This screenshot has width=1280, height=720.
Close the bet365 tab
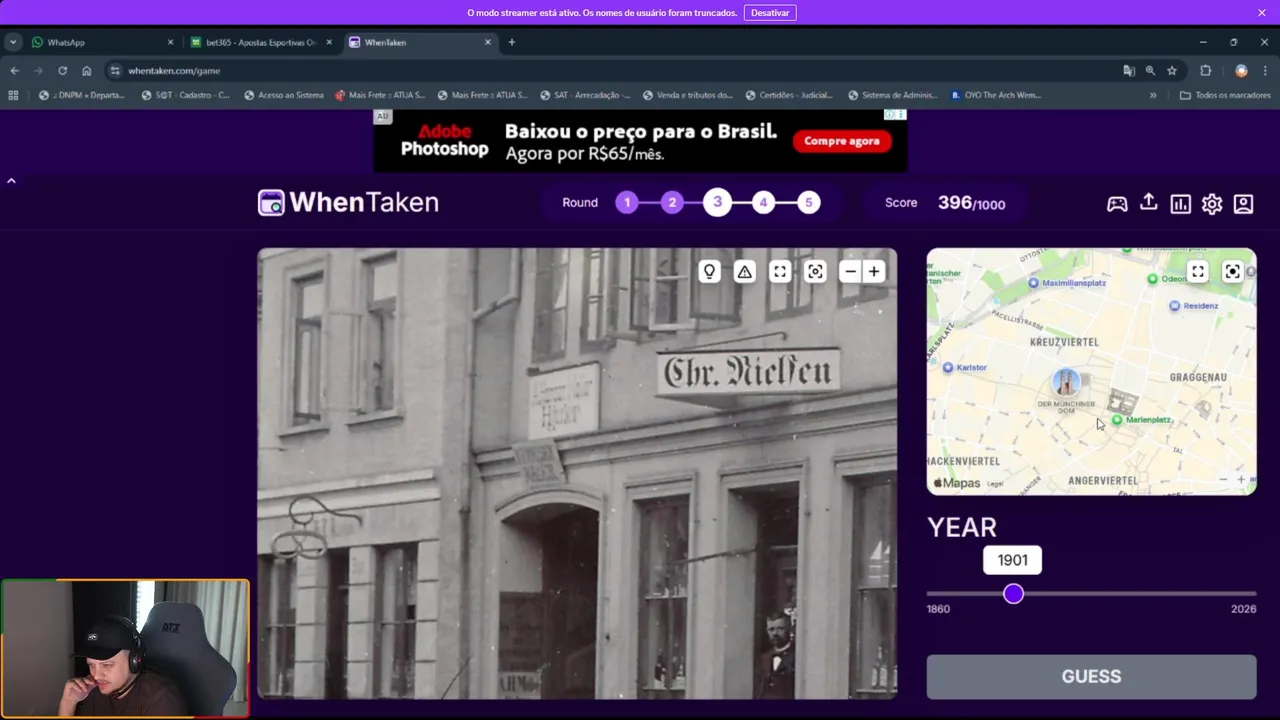point(329,42)
